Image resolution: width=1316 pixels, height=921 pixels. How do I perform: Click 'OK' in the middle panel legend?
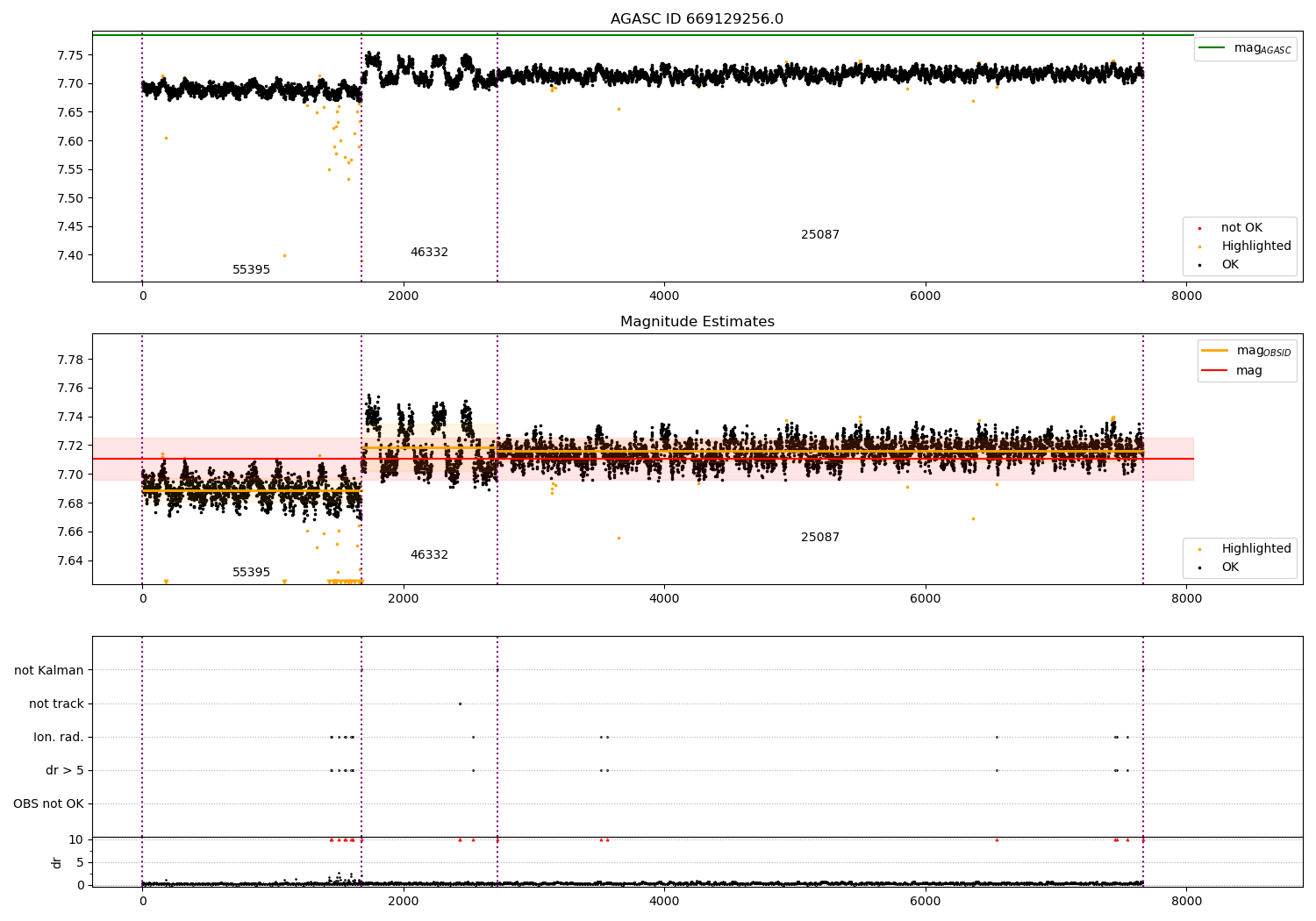1230,568
